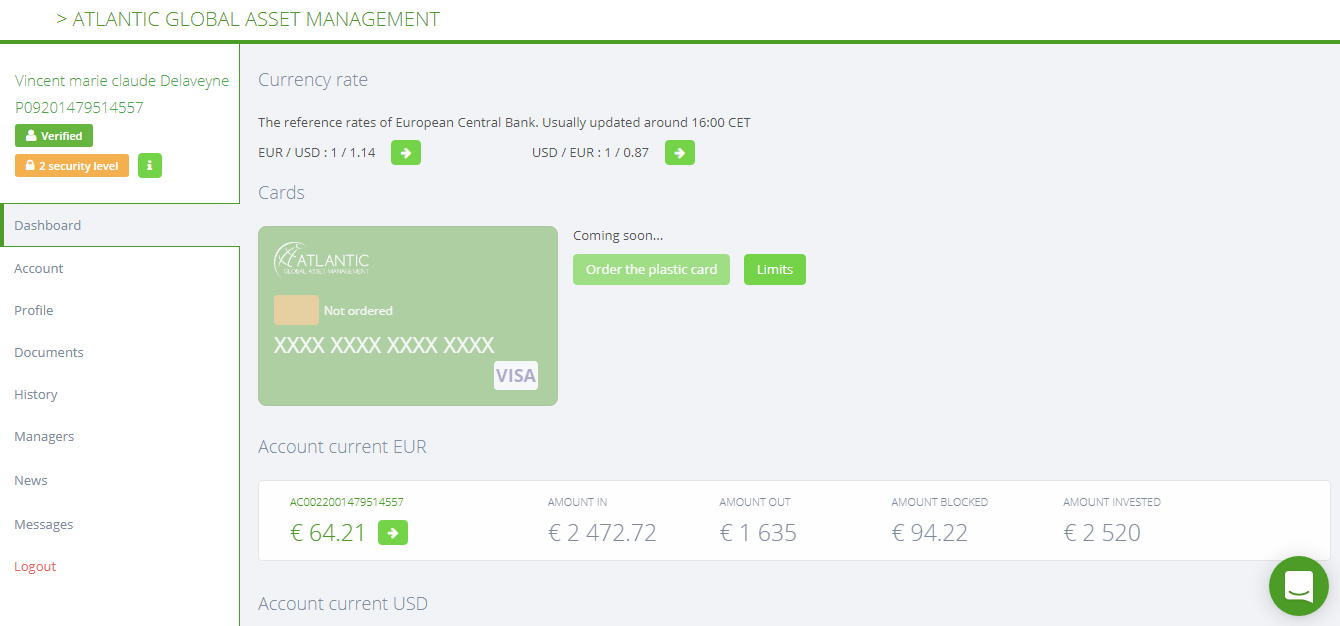The height and width of the screenshot is (626, 1340).
Task: Open the live chat bubble icon
Action: [1299, 586]
